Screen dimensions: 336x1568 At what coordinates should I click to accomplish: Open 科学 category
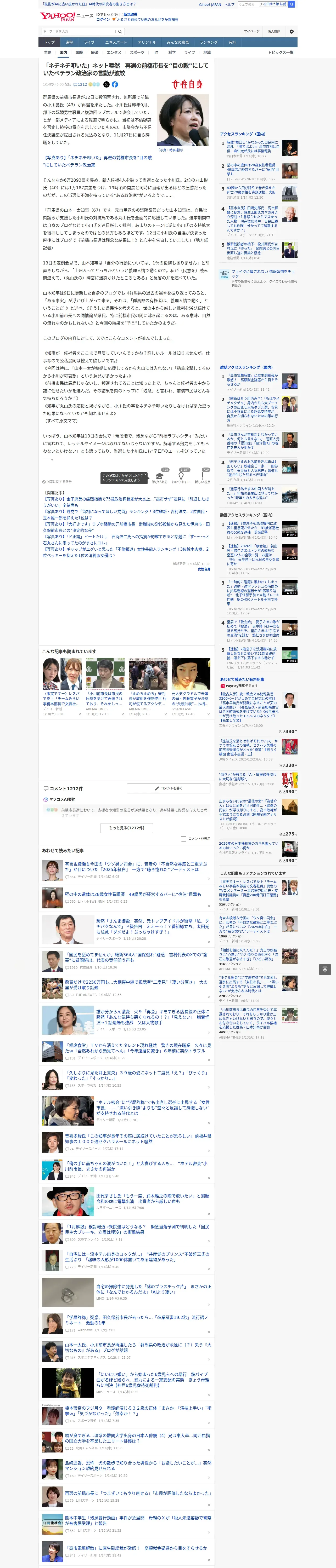[x=172, y=52]
